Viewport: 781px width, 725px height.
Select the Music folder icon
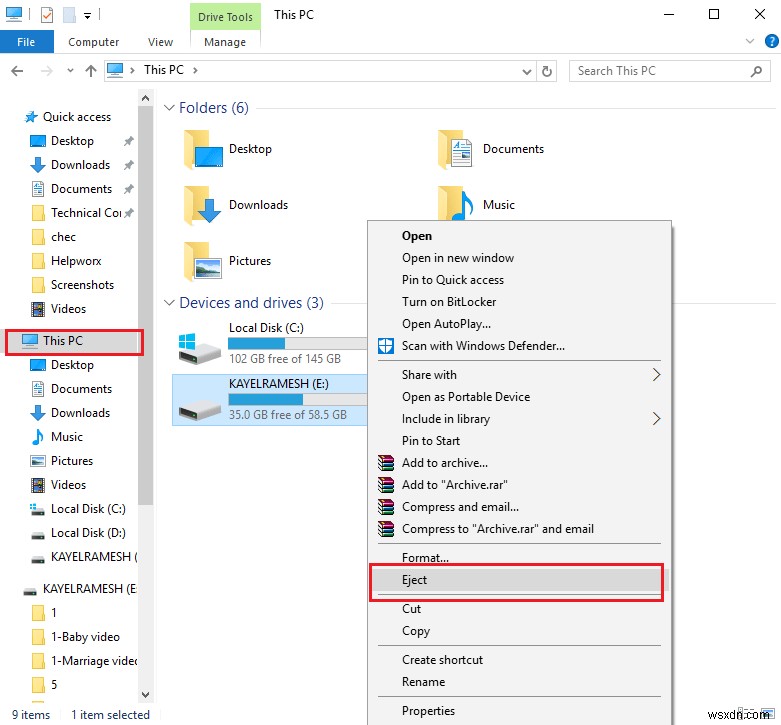455,203
